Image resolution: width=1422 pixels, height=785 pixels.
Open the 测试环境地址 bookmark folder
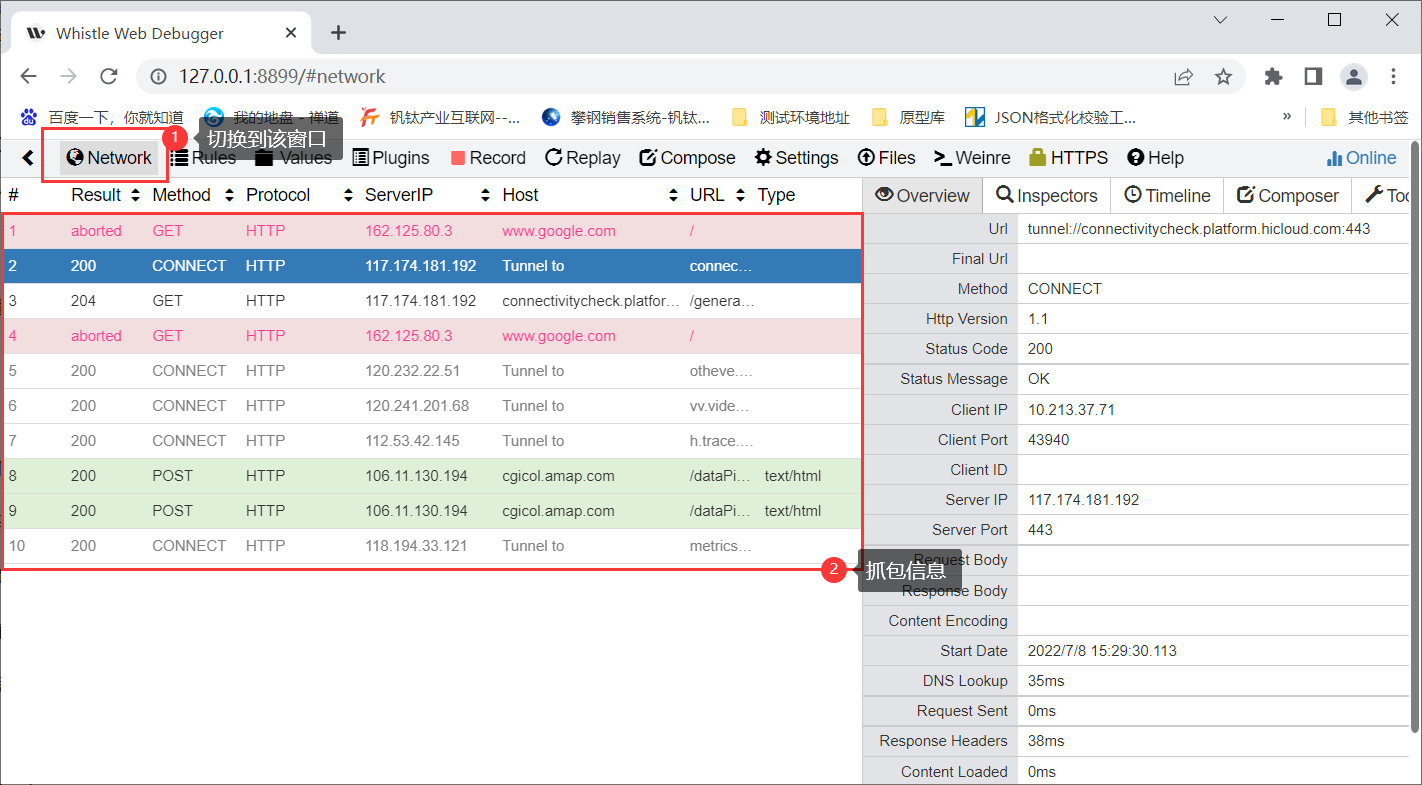click(x=791, y=118)
